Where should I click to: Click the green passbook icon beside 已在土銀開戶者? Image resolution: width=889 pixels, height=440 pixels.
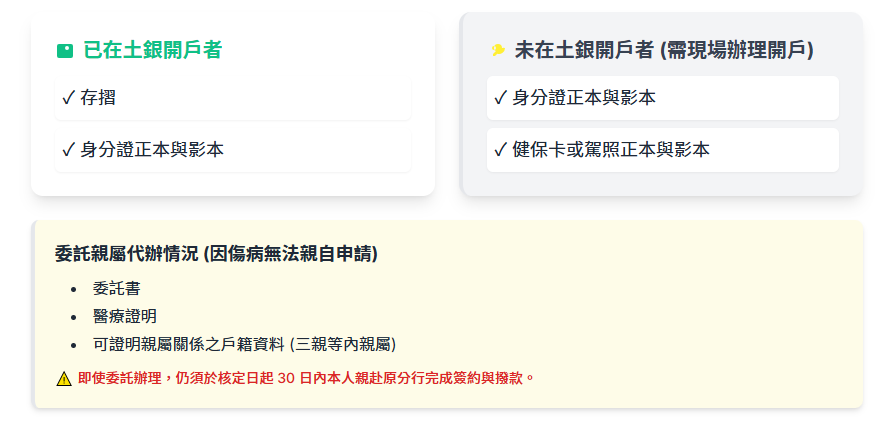pyautogui.click(x=65, y=50)
